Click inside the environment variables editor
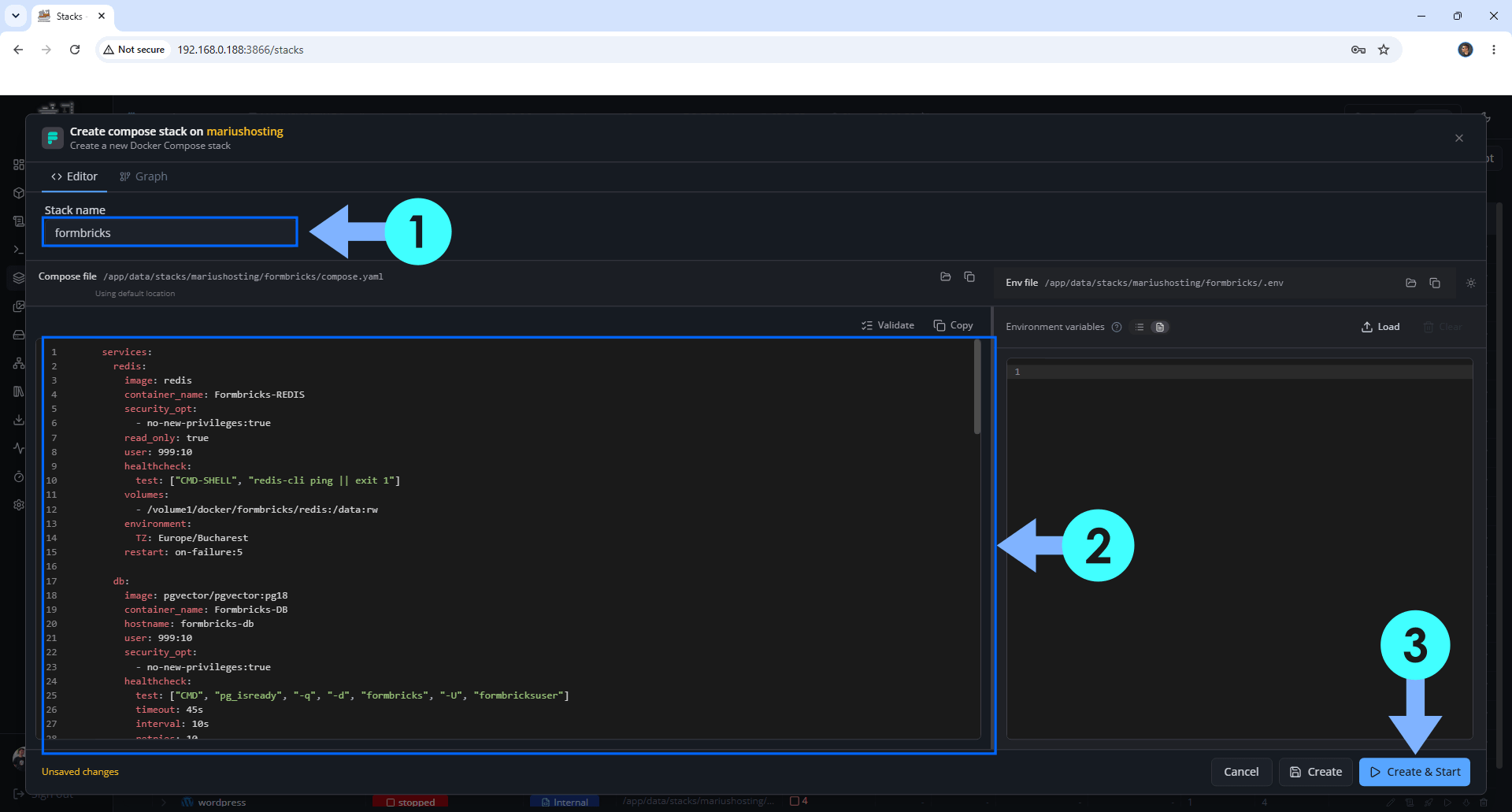The height and width of the screenshot is (812, 1512). point(1240,548)
